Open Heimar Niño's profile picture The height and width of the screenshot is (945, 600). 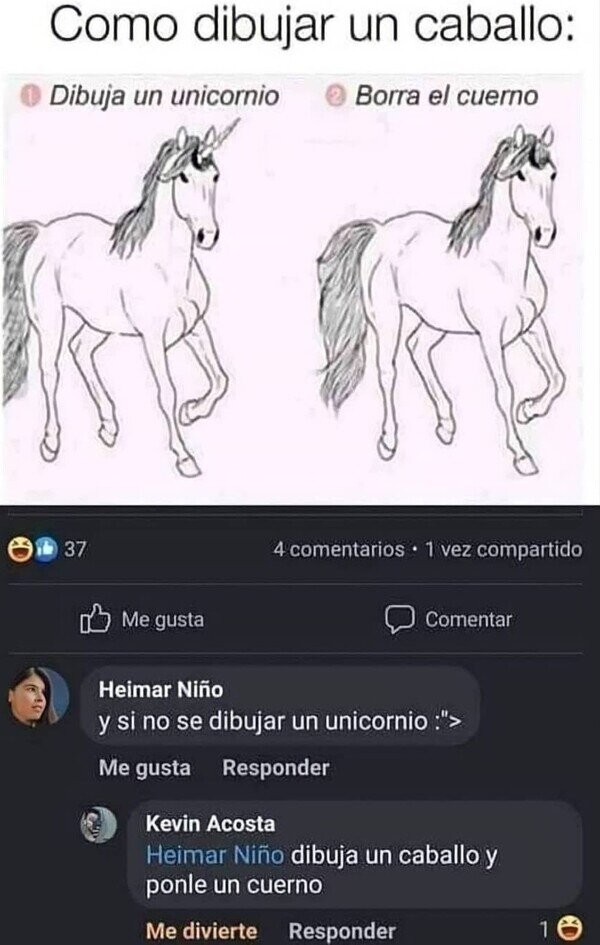pos(39,696)
